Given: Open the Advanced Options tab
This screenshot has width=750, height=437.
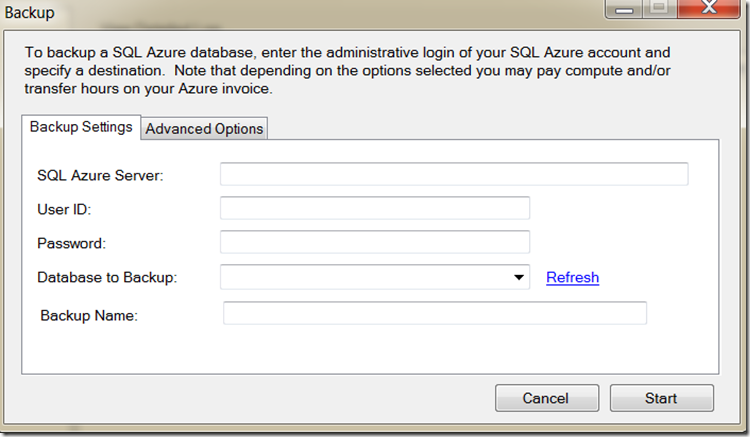Looking at the screenshot, I should pyautogui.click(x=204, y=129).
